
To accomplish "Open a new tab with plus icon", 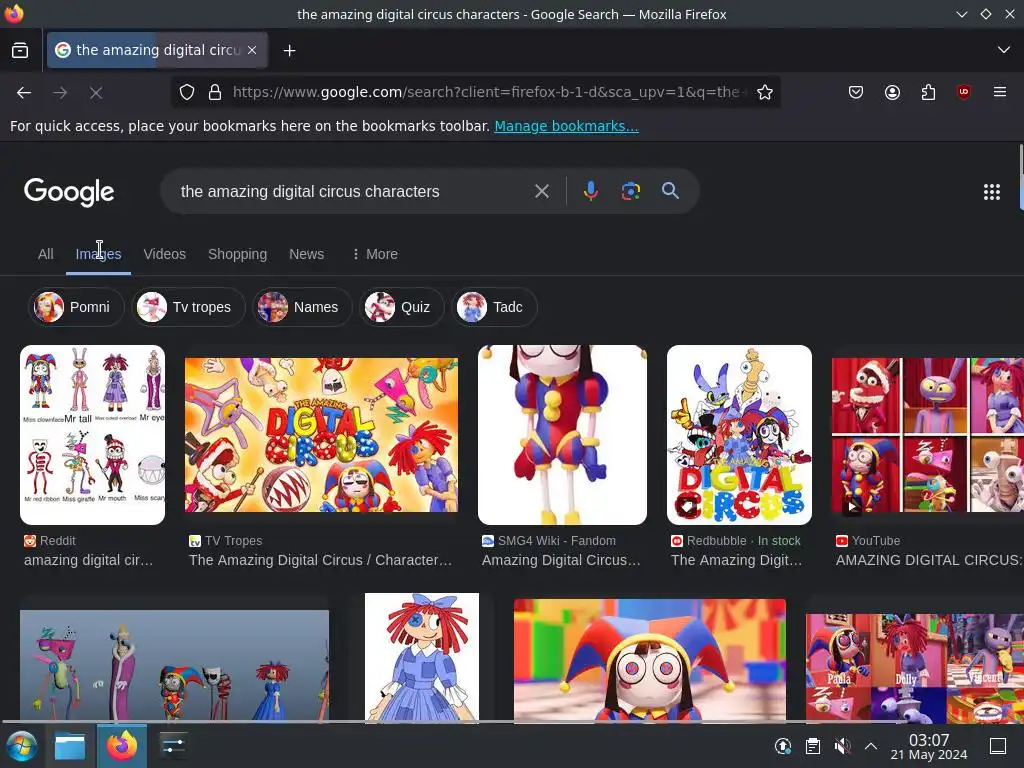I will [x=289, y=50].
